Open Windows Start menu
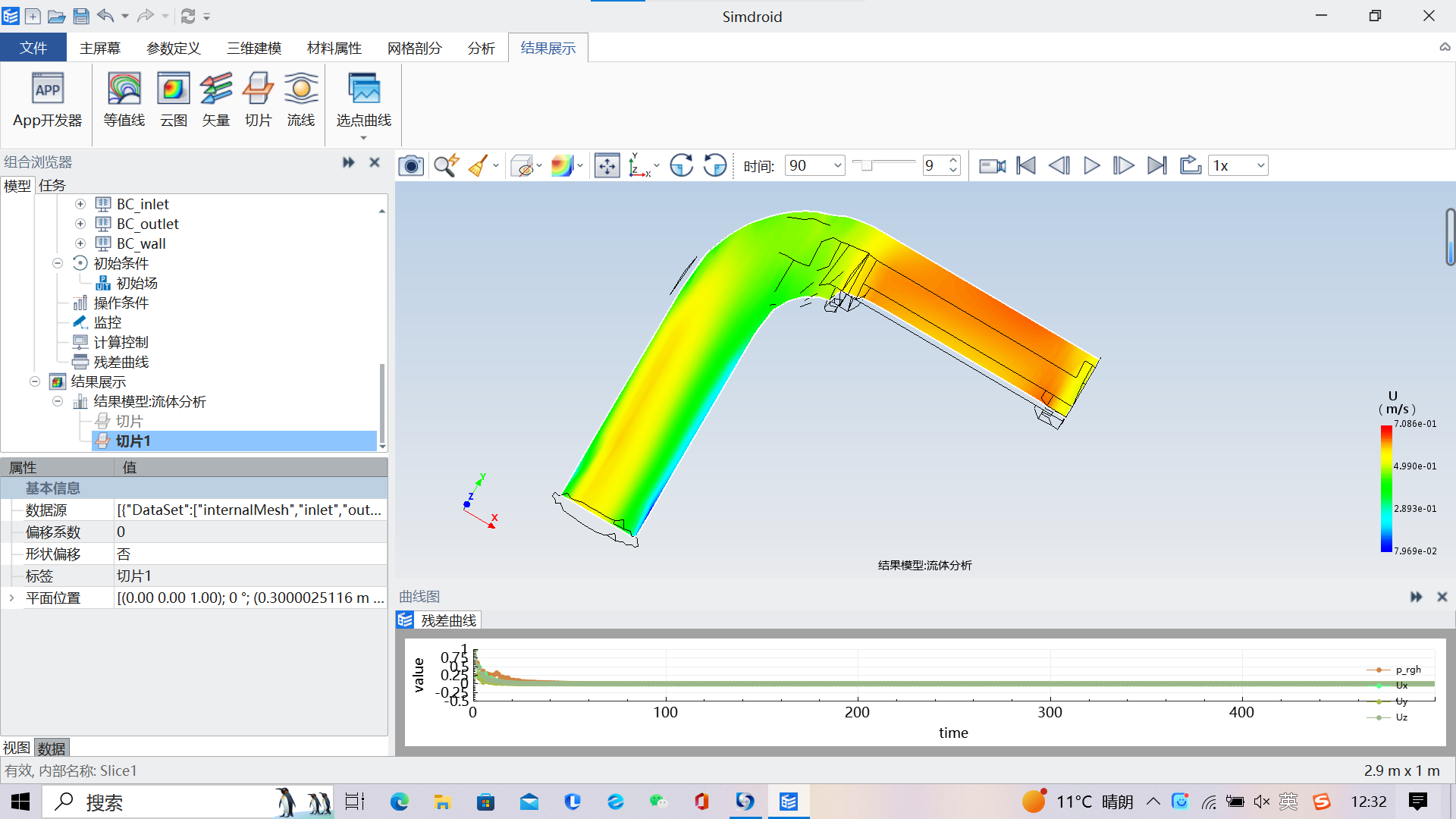 click(20, 802)
